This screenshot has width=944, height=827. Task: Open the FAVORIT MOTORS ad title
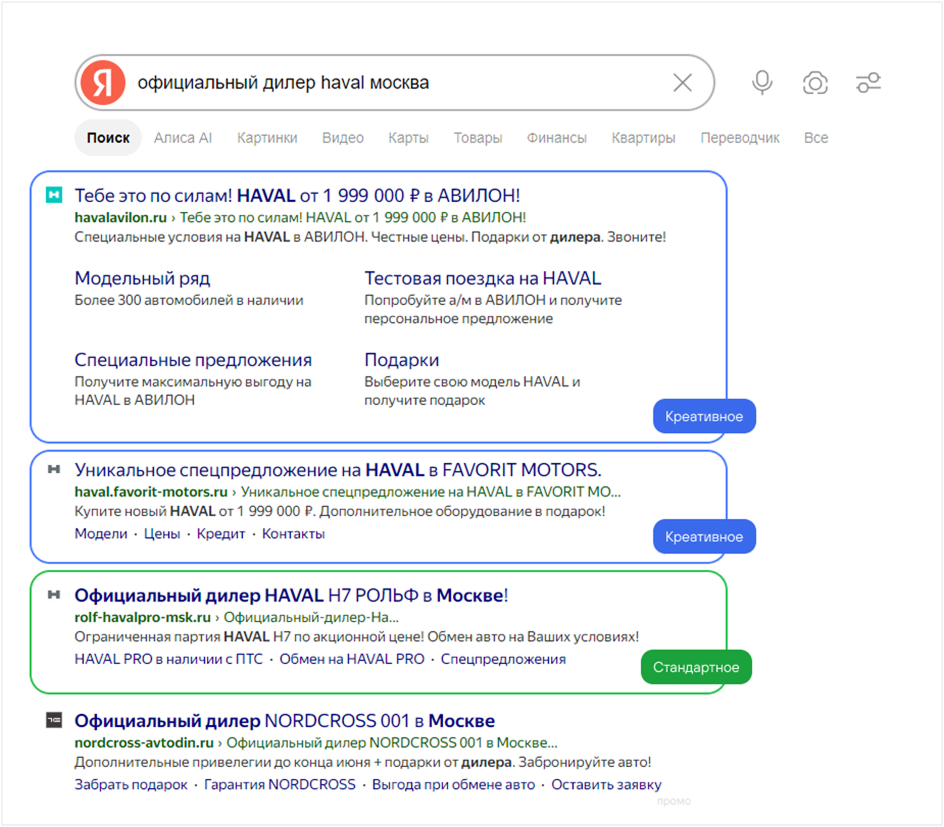pos(338,469)
